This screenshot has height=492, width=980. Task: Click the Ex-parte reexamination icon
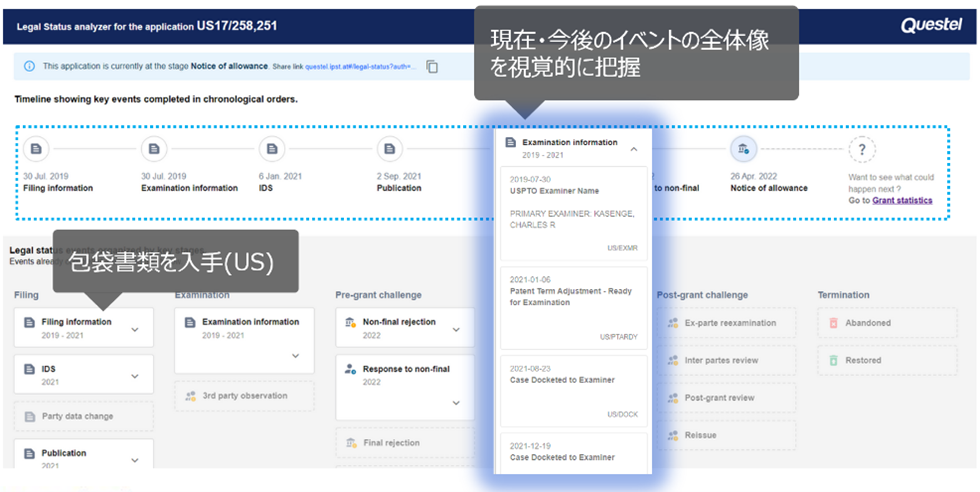point(672,323)
